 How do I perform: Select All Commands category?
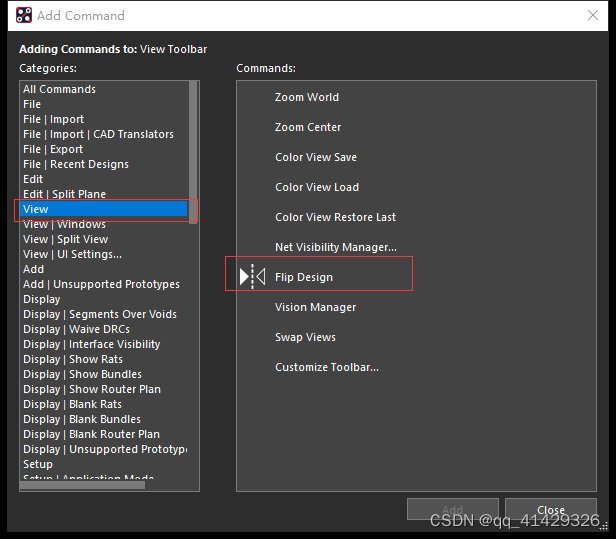click(59, 89)
